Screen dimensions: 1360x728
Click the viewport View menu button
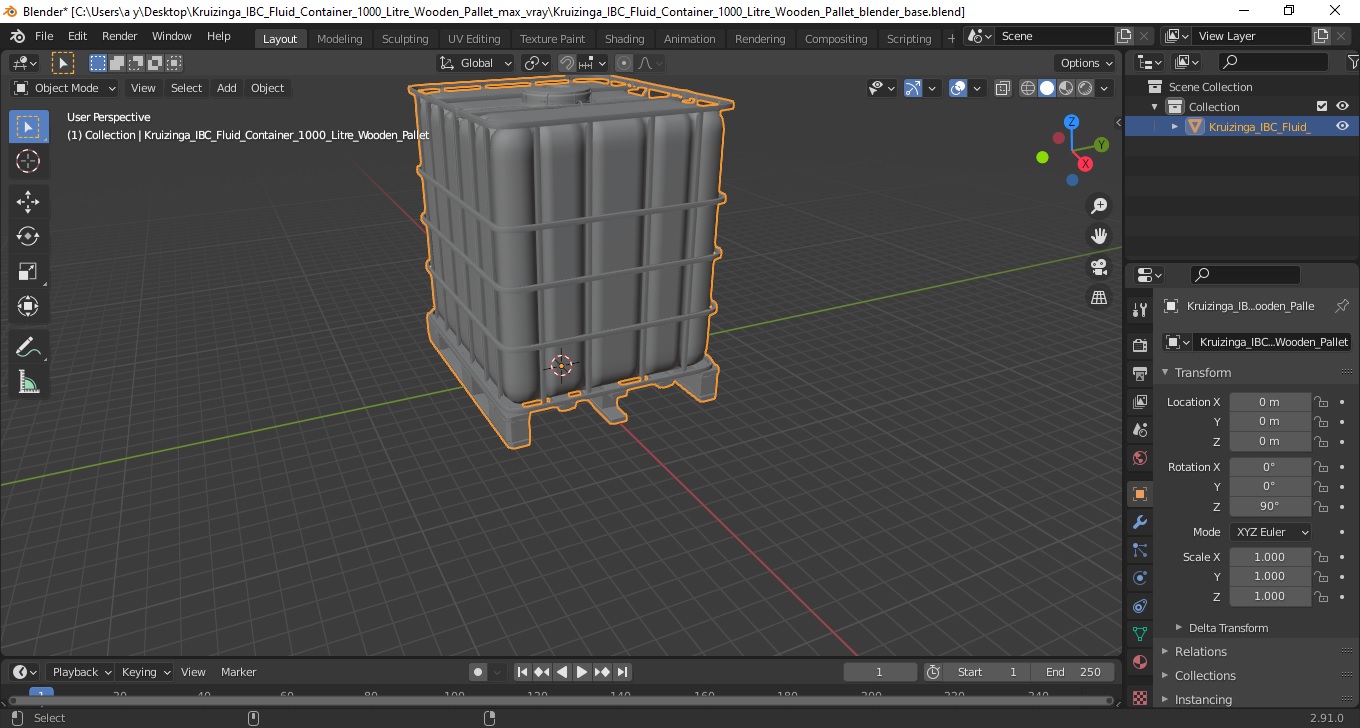(x=143, y=88)
